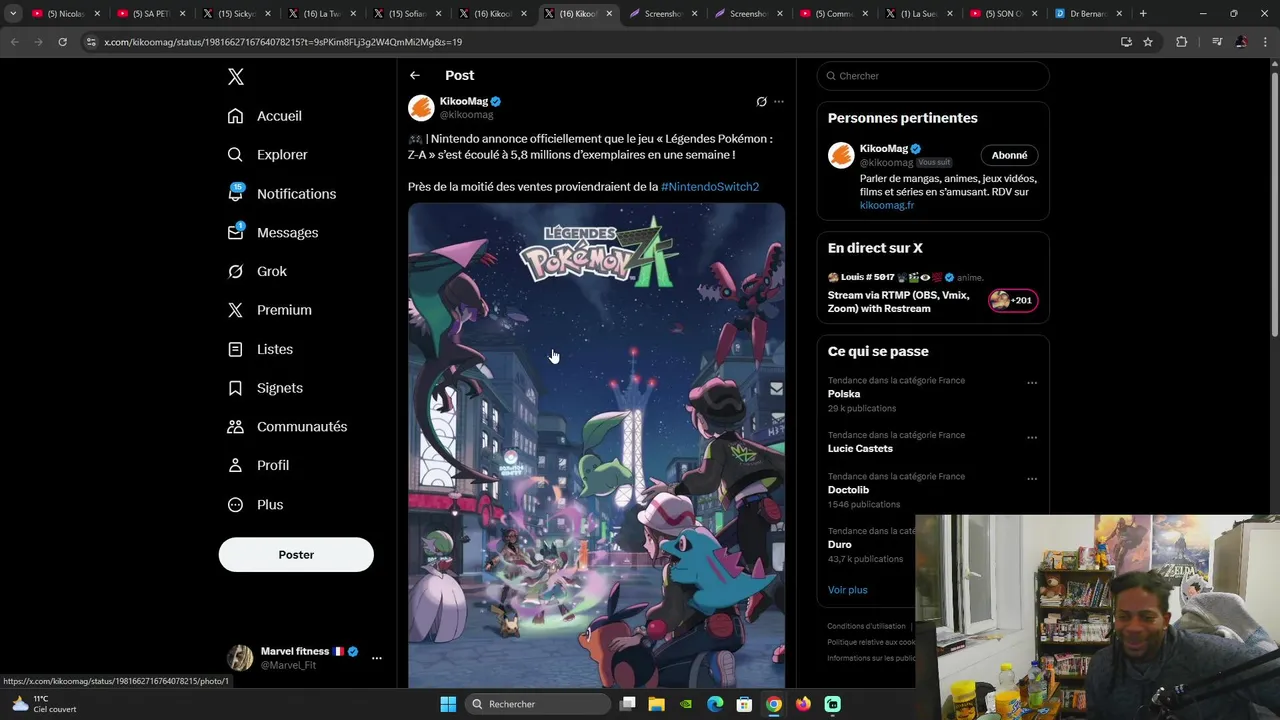Open Chrome's tab search dropdown arrow

pos(13,14)
